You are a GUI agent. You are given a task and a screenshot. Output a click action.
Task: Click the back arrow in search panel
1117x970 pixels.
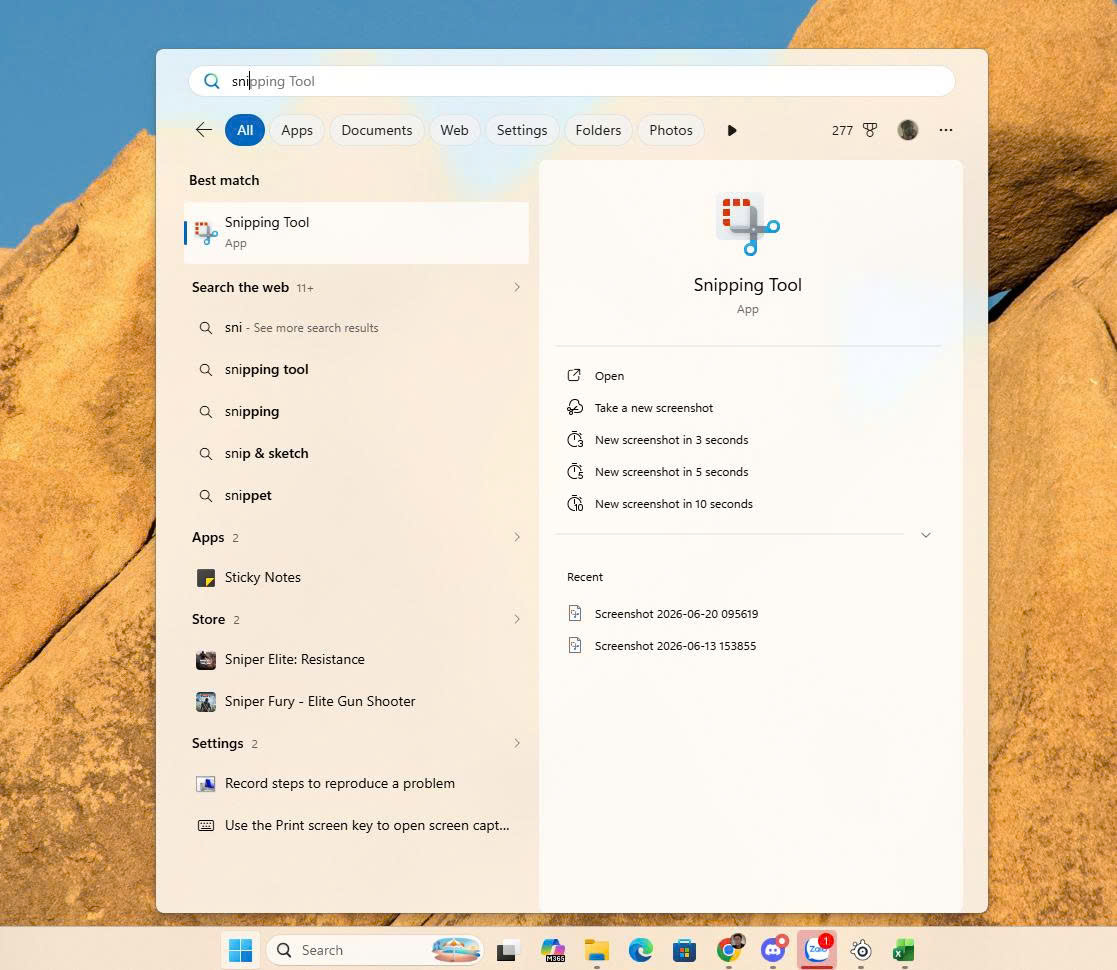pyautogui.click(x=204, y=130)
